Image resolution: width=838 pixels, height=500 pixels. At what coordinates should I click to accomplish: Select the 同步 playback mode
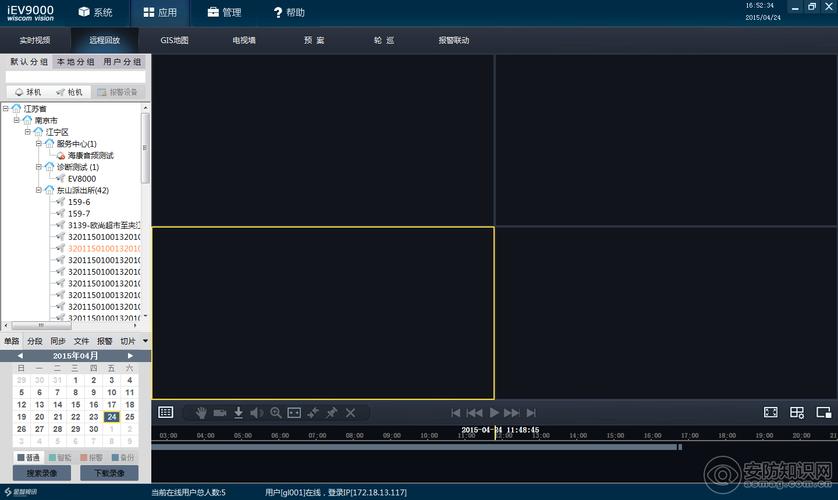tap(58, 341)
